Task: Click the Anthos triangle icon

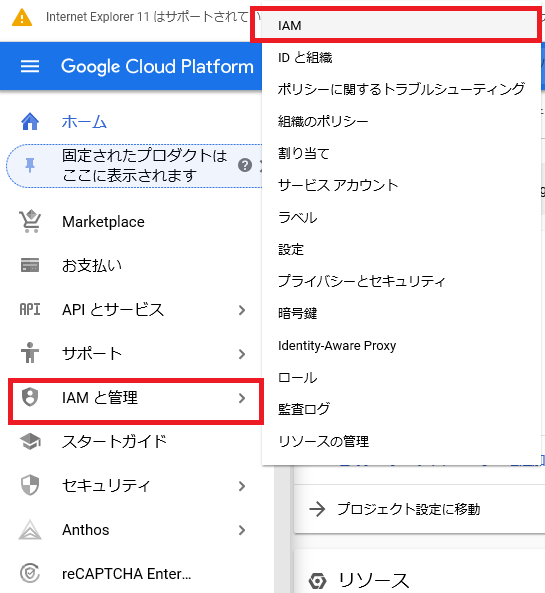Action: pyautogui.click(x=30, y=529)
